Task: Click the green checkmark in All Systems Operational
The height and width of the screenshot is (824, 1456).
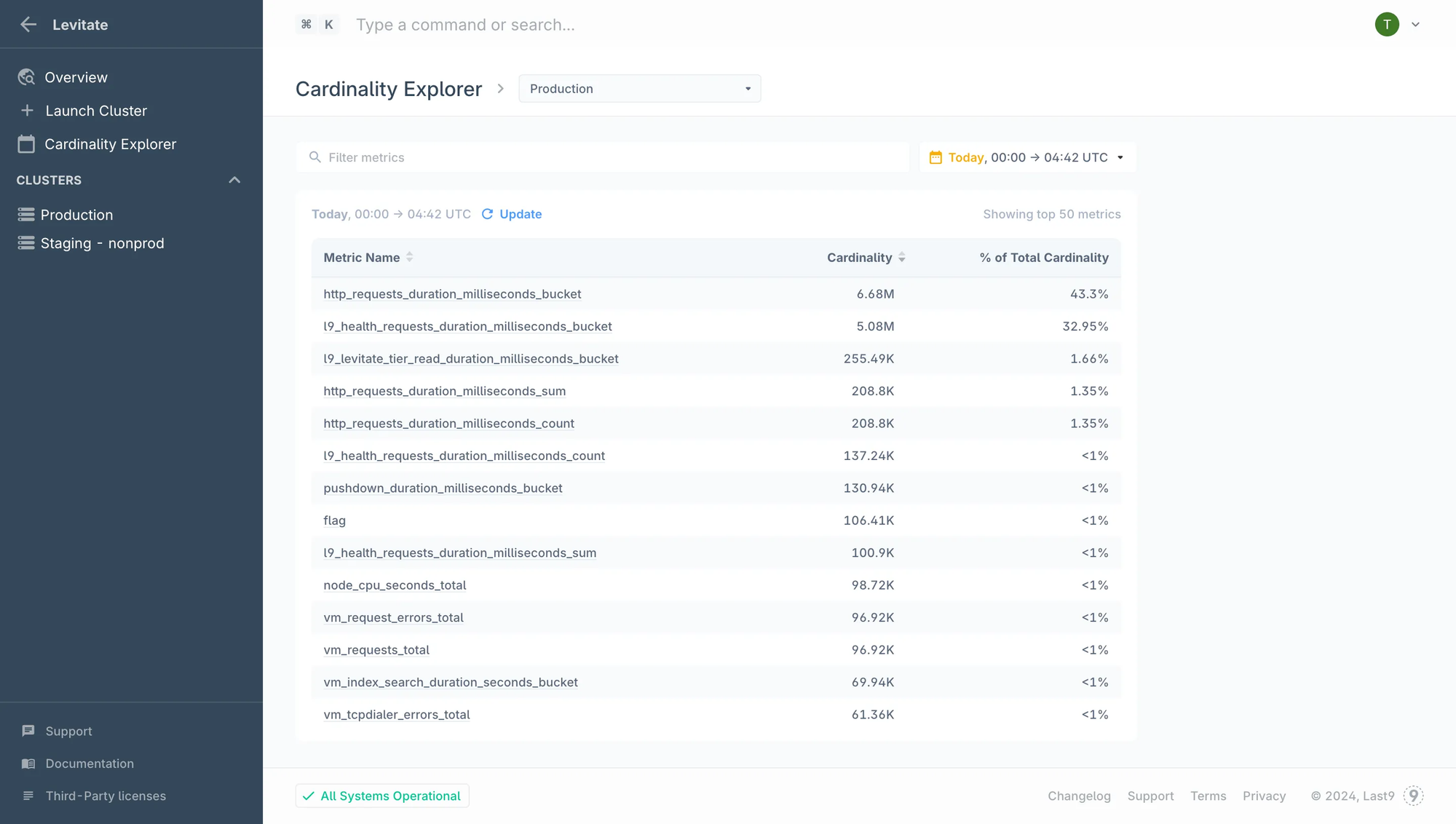Action: tap(309, 796)
